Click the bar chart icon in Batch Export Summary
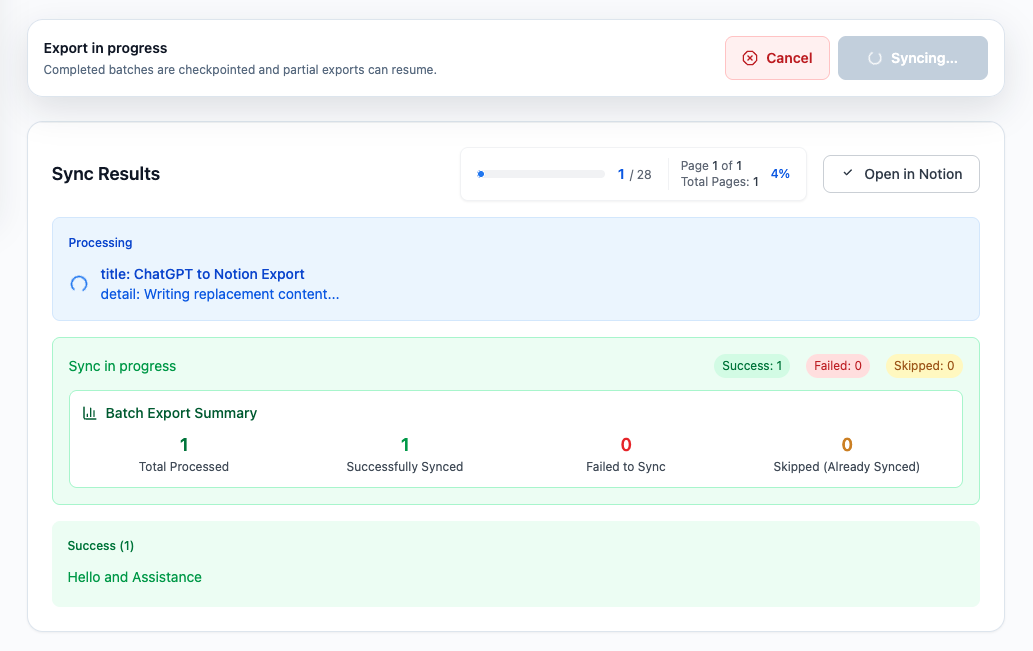Image resolution: width=1033 pixels, height=651 pixels. coord(90,413)
